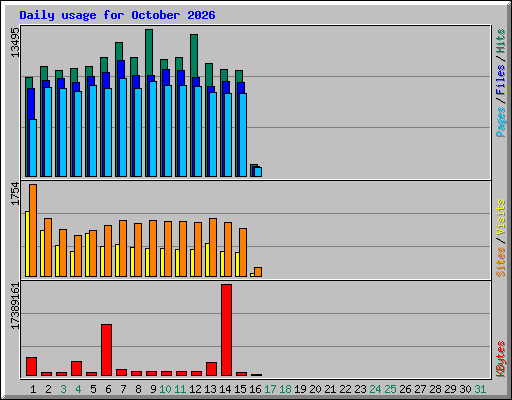Click green day 18 axis label
The width and height of the screenshot is (512, 400).
(x=285, y=389)
